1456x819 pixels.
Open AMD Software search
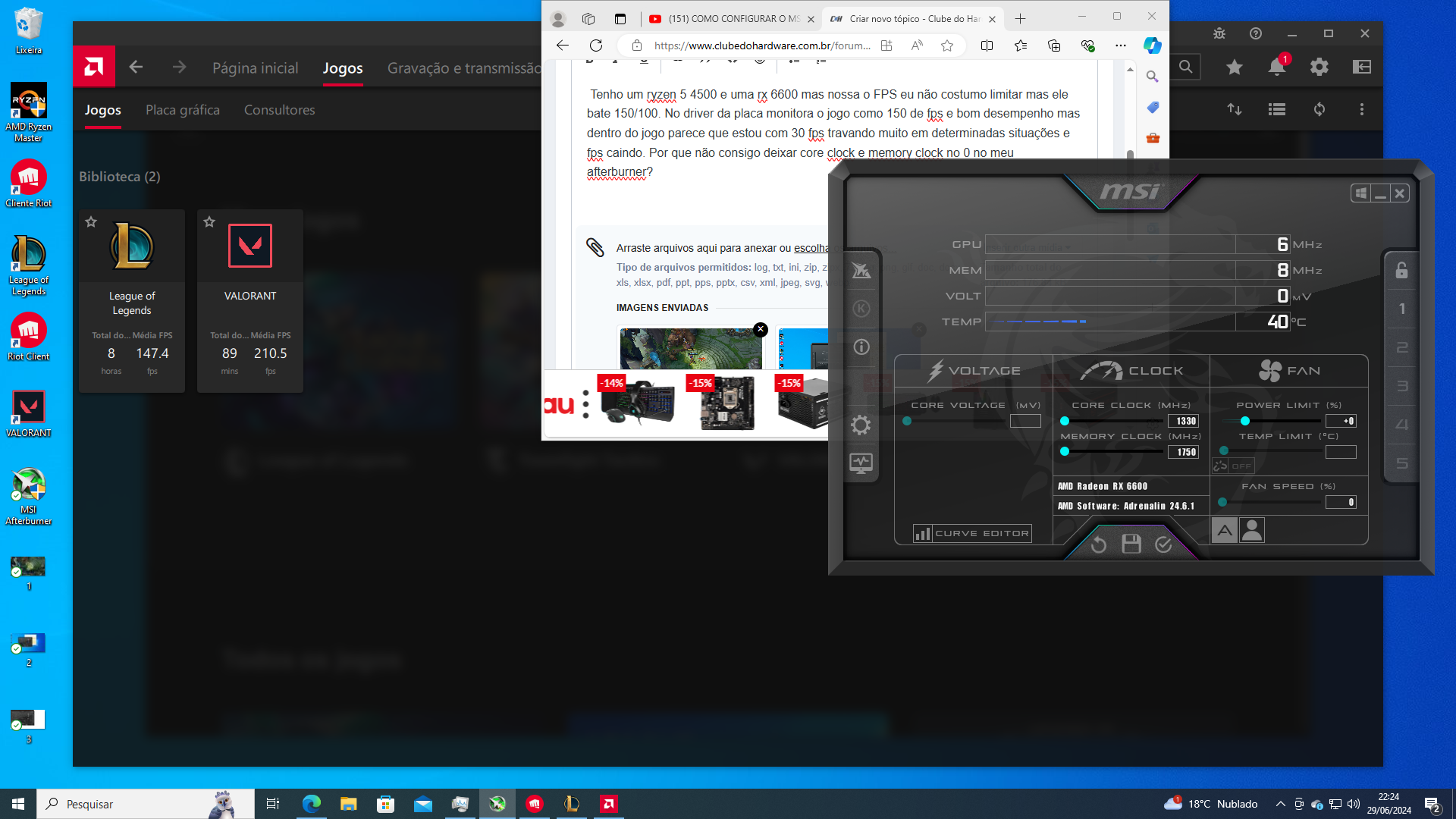point(1186,67)
